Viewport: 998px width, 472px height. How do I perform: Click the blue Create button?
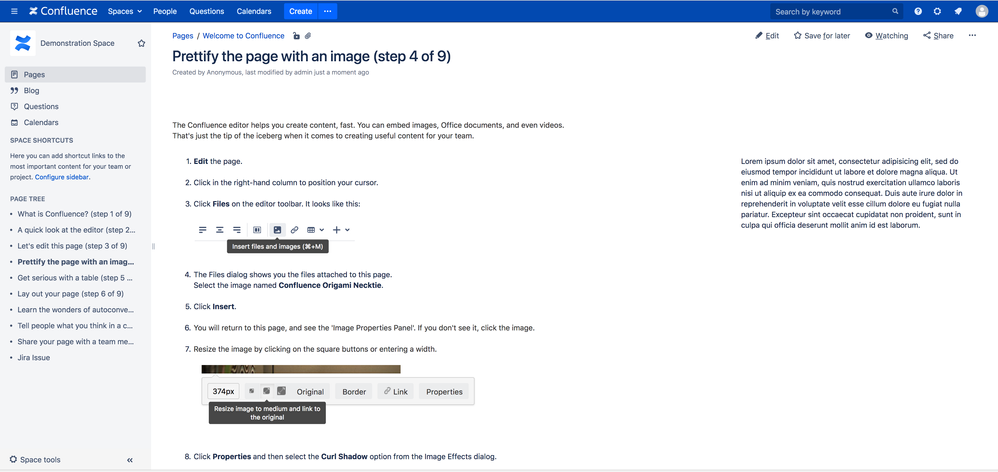tap(300, 11)
